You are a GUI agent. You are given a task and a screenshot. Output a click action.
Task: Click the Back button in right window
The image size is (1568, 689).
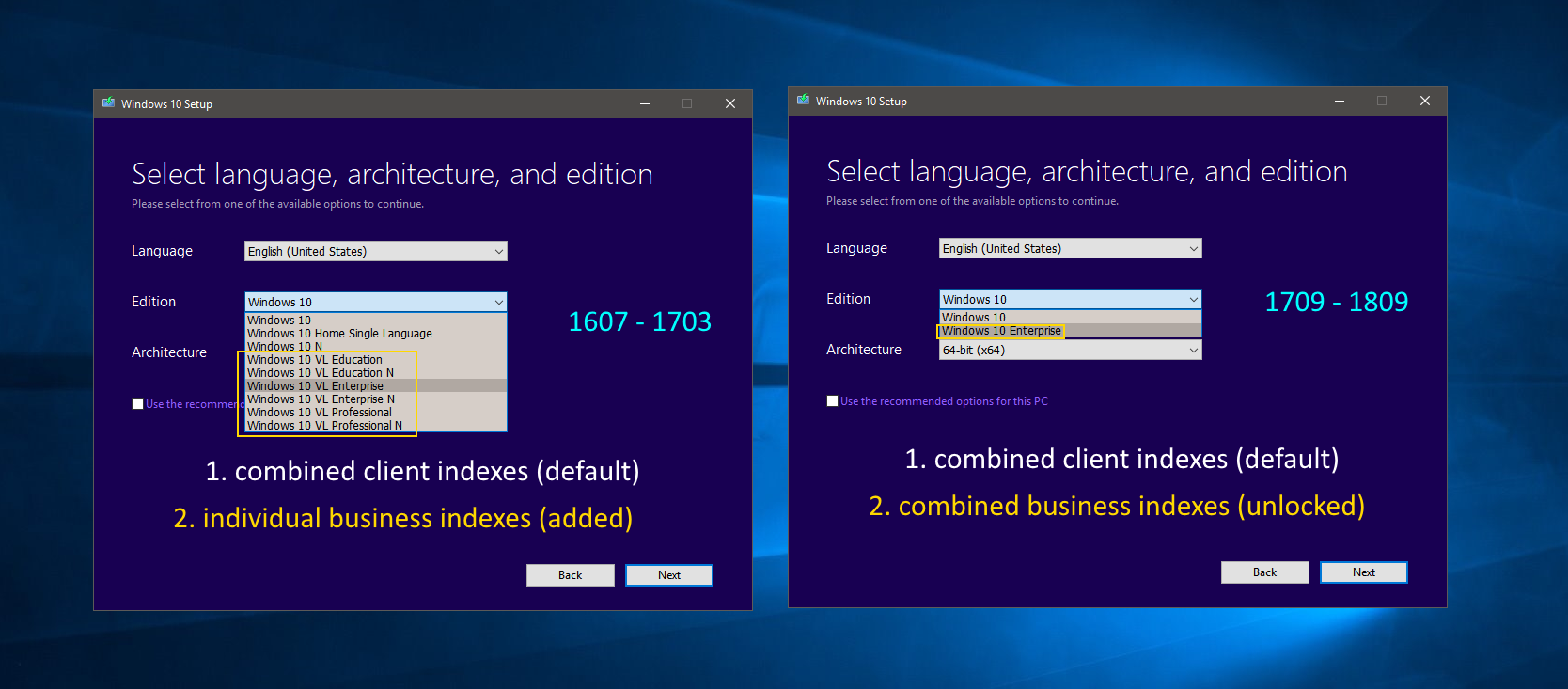click(1264, 572)
